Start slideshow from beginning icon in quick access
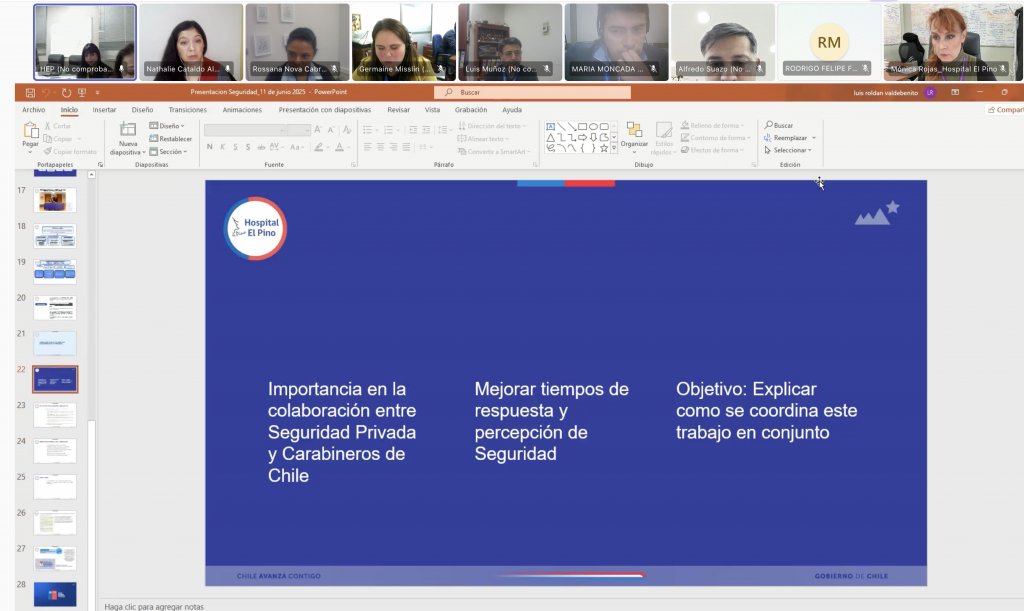Screen dimensions: 1024x611 point(82,93)
